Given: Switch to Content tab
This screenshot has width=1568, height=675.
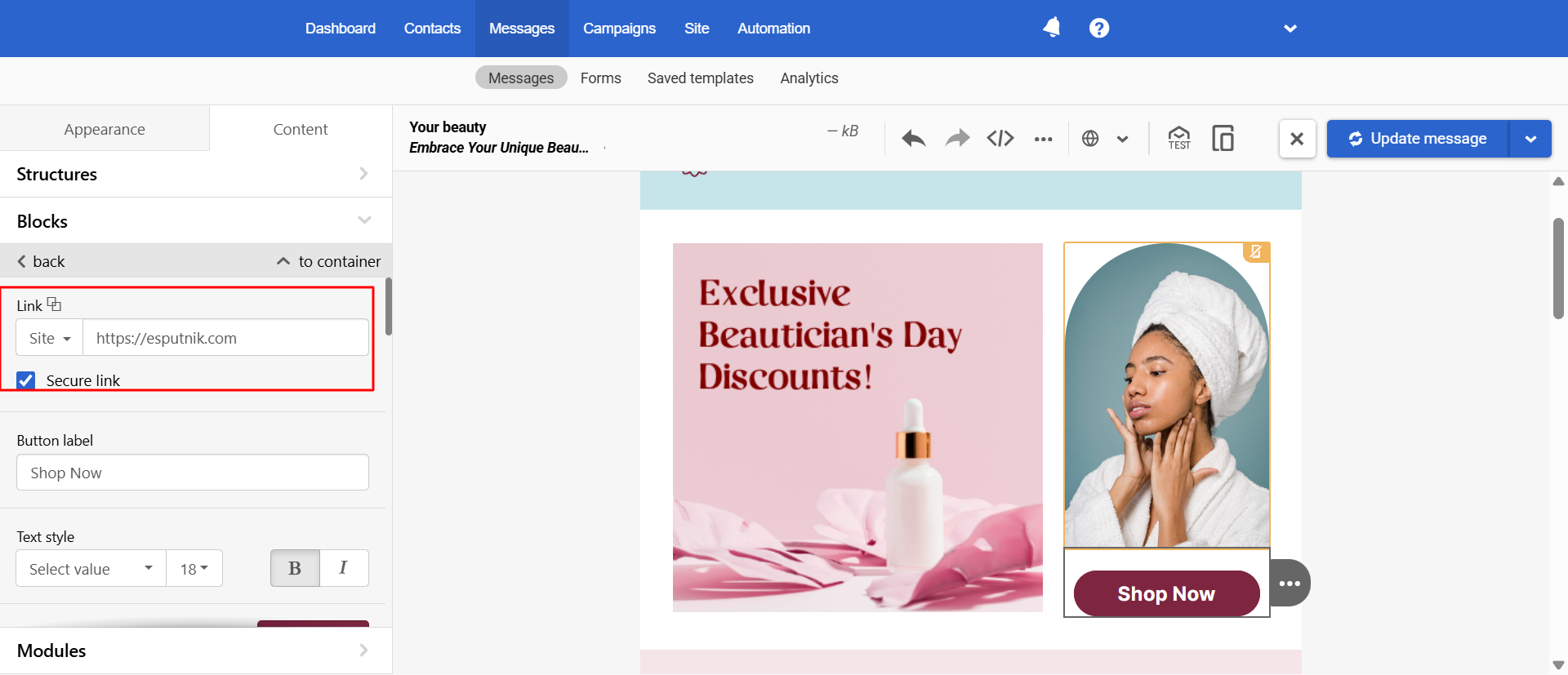Looking at the screenshot, I should pos(301,129).
